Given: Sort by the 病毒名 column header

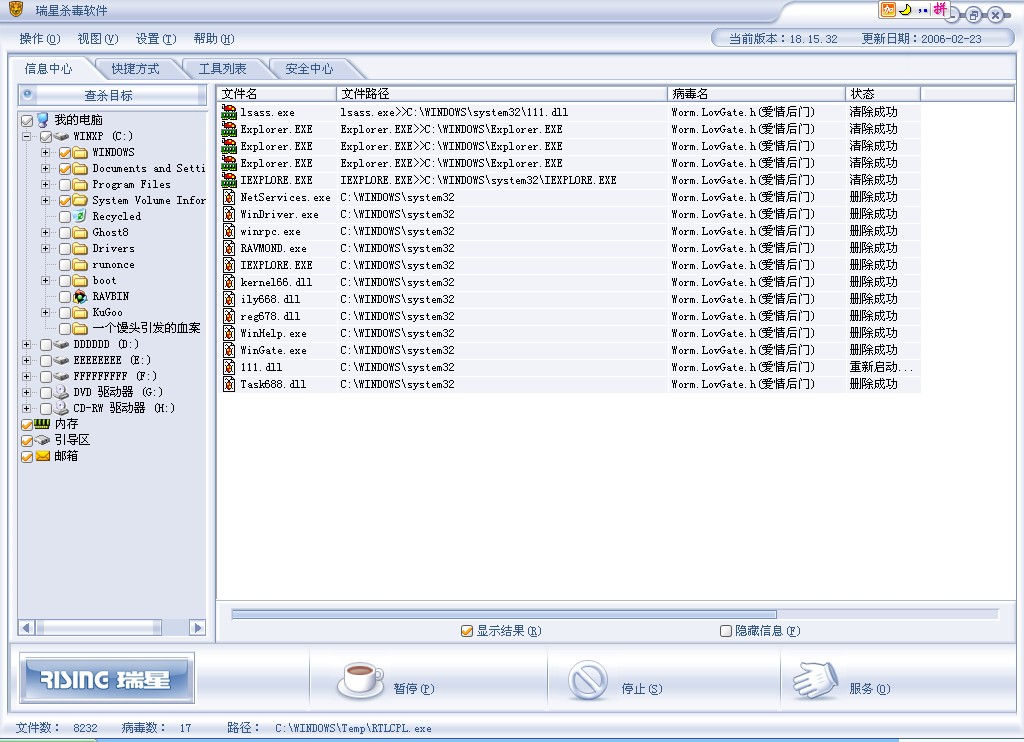Looking at the screenshot, I should (x=756, y=94).
